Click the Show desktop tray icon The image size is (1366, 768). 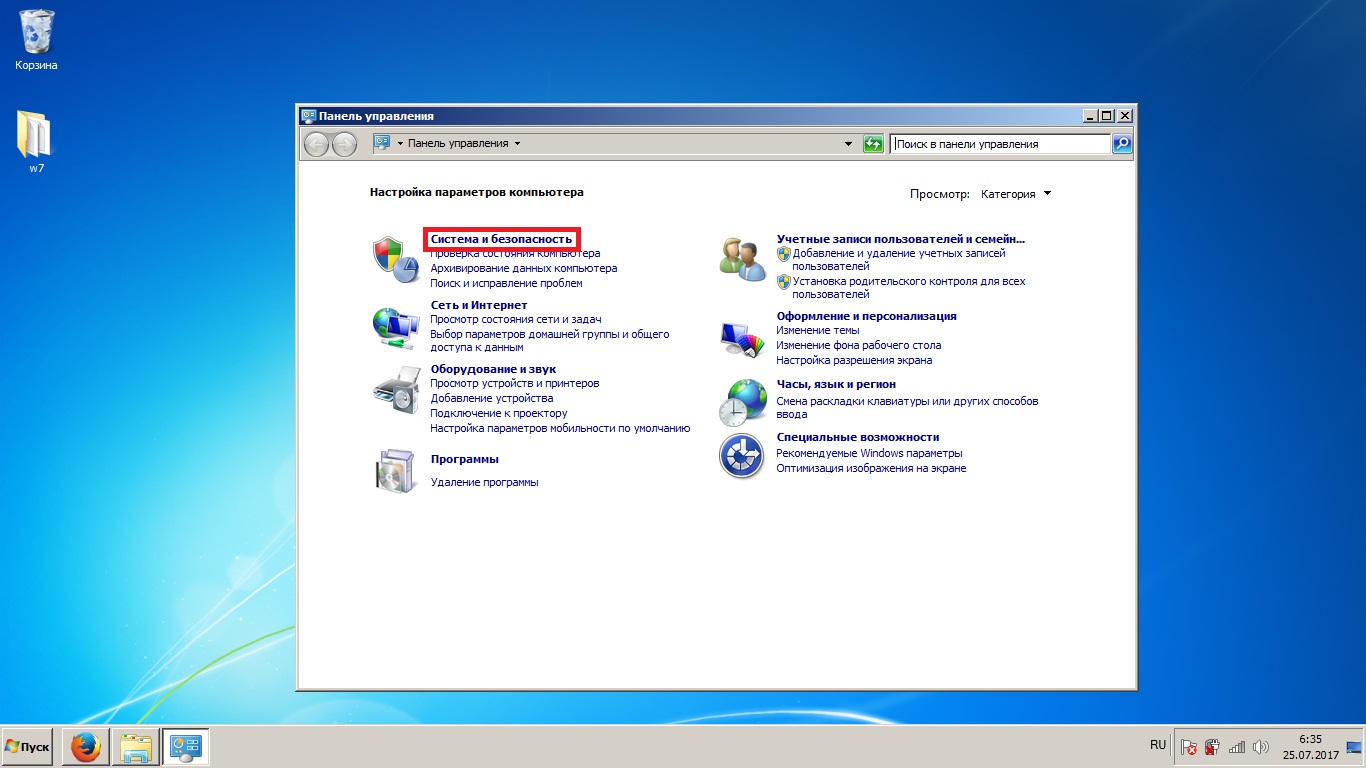coord(1355,747)
